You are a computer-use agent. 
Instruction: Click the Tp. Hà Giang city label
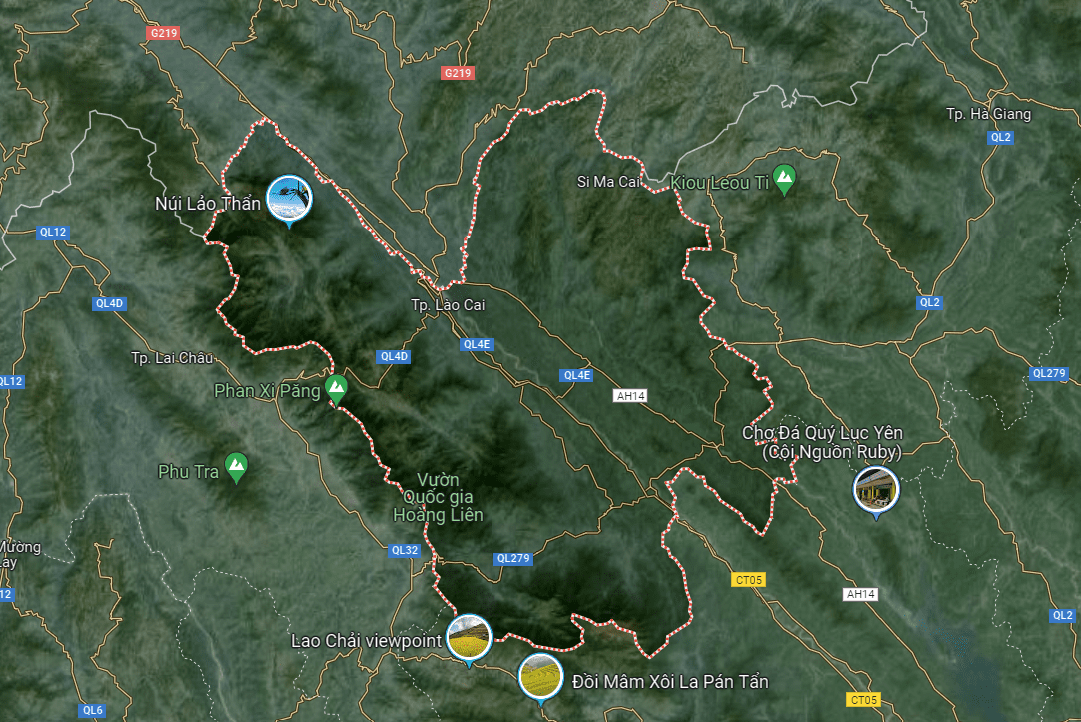pos(989,114)
